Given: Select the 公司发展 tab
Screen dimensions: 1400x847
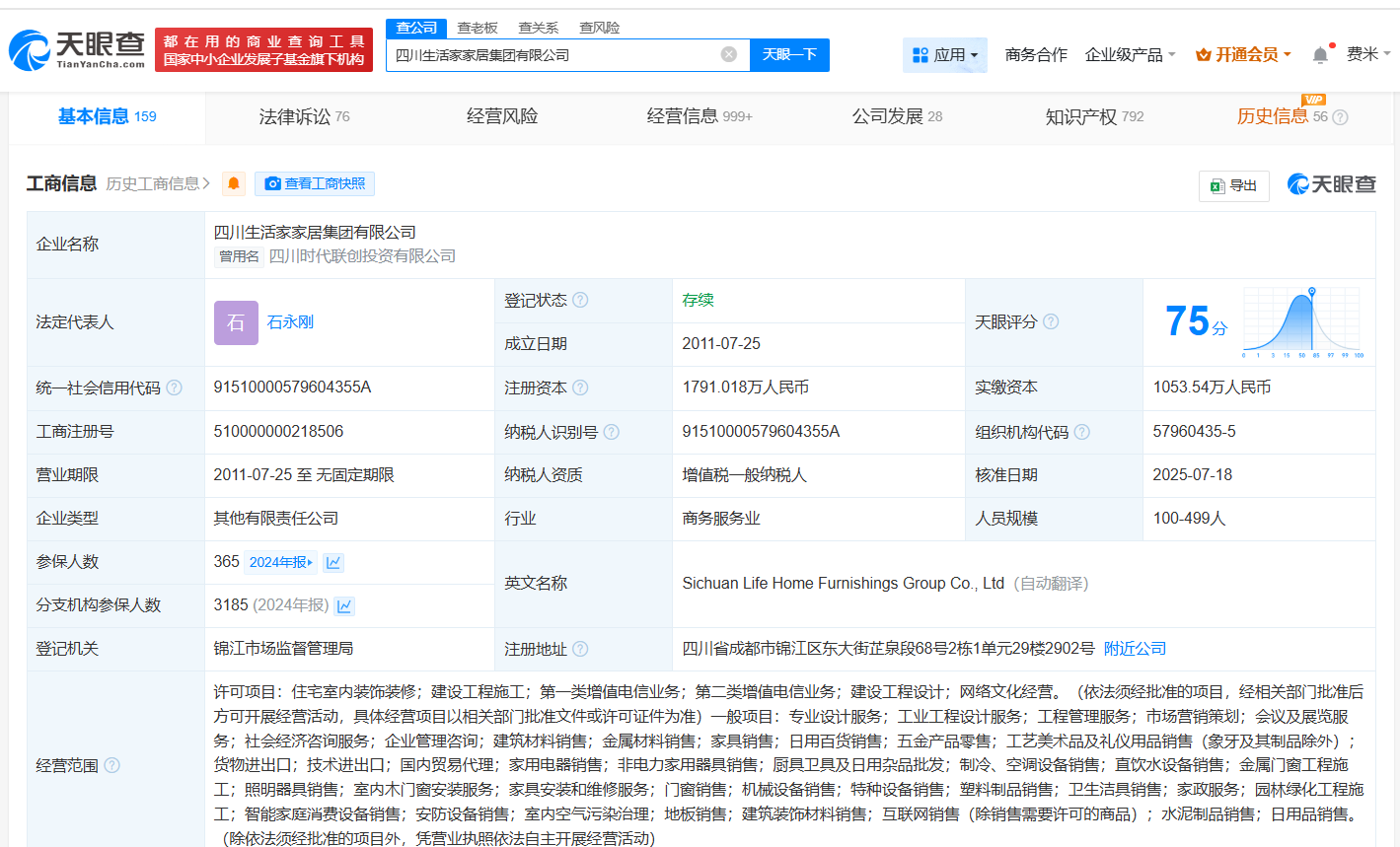Looking at the screenshot, I should 897,116.
